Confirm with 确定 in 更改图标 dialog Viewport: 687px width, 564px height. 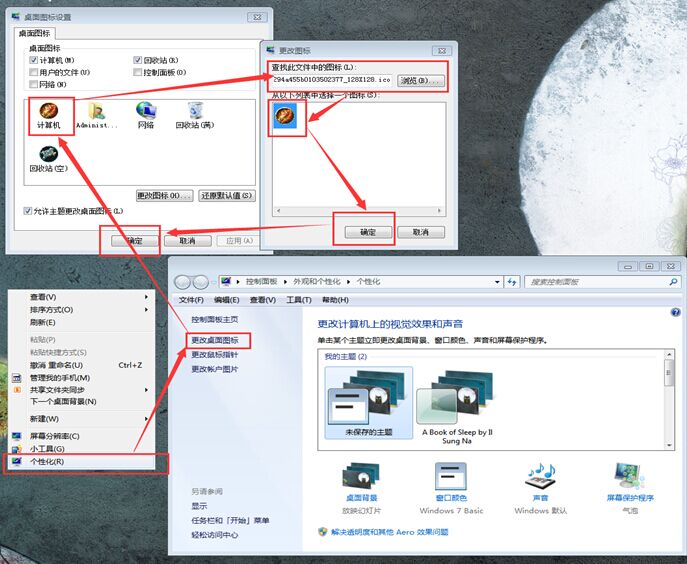(x=368, y=232)
